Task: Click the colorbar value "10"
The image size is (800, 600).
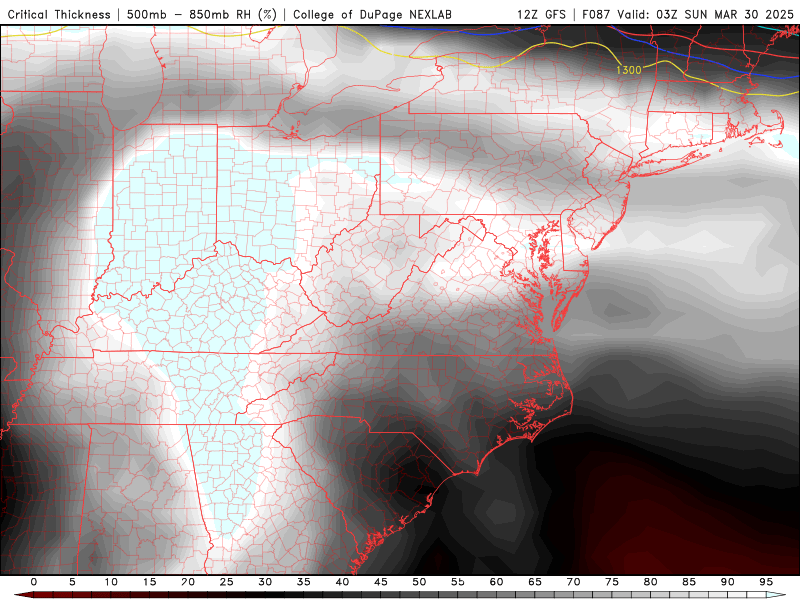Action: tap(111, 582)
